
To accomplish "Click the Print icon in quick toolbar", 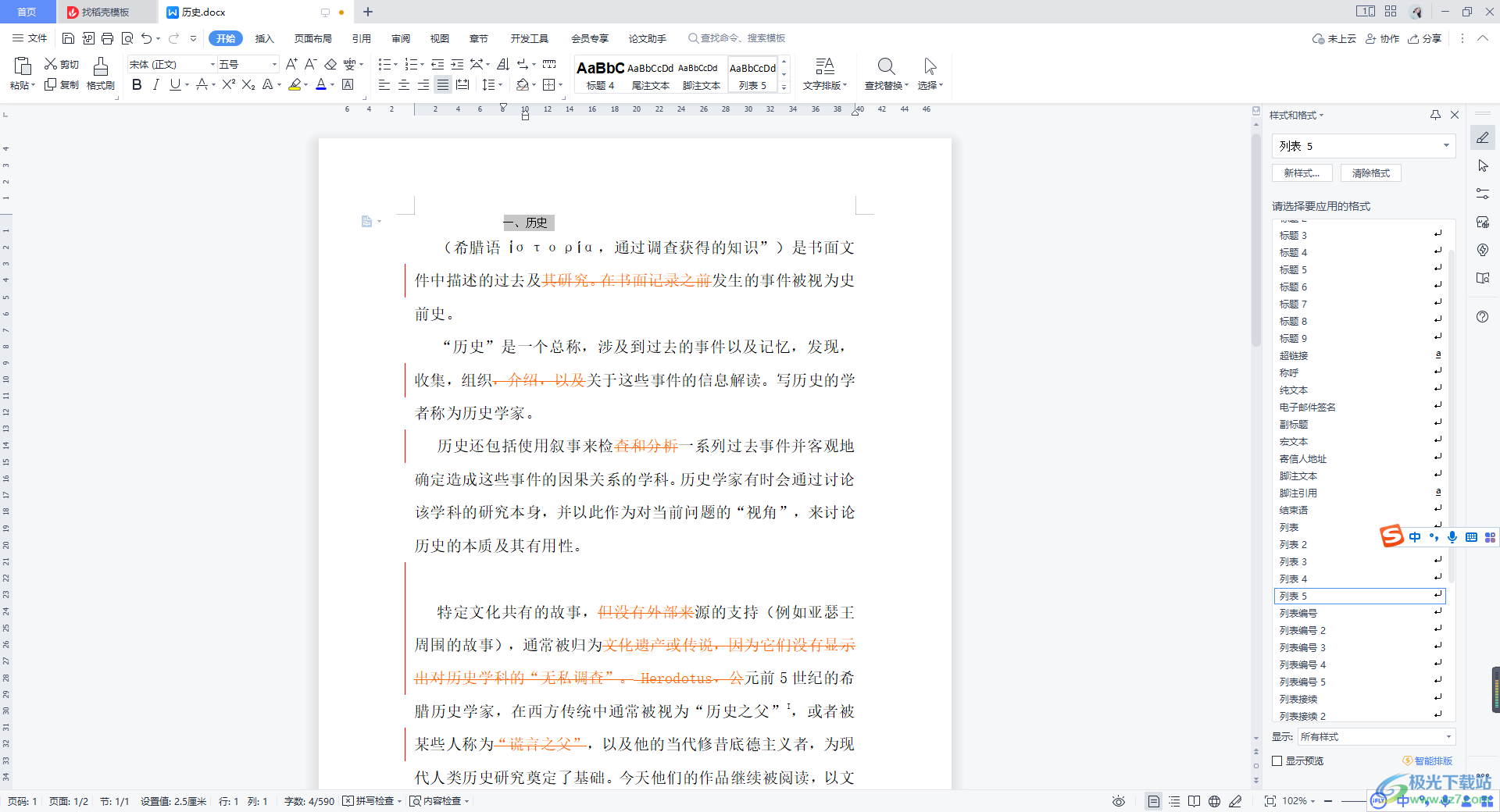I will coord(107,38).
